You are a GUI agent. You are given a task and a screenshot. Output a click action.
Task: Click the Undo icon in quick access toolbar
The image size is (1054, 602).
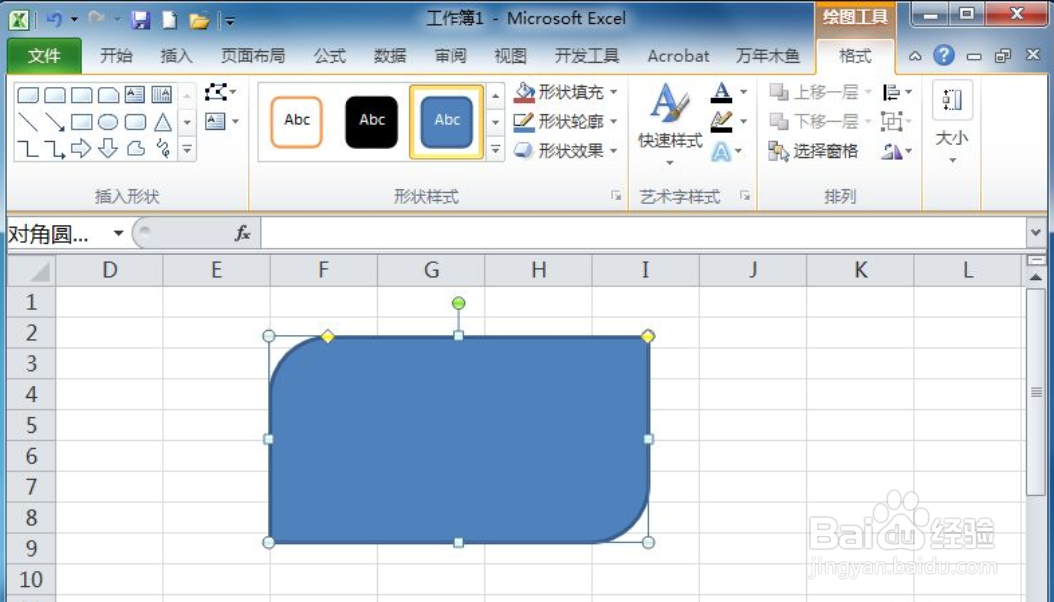54,19
